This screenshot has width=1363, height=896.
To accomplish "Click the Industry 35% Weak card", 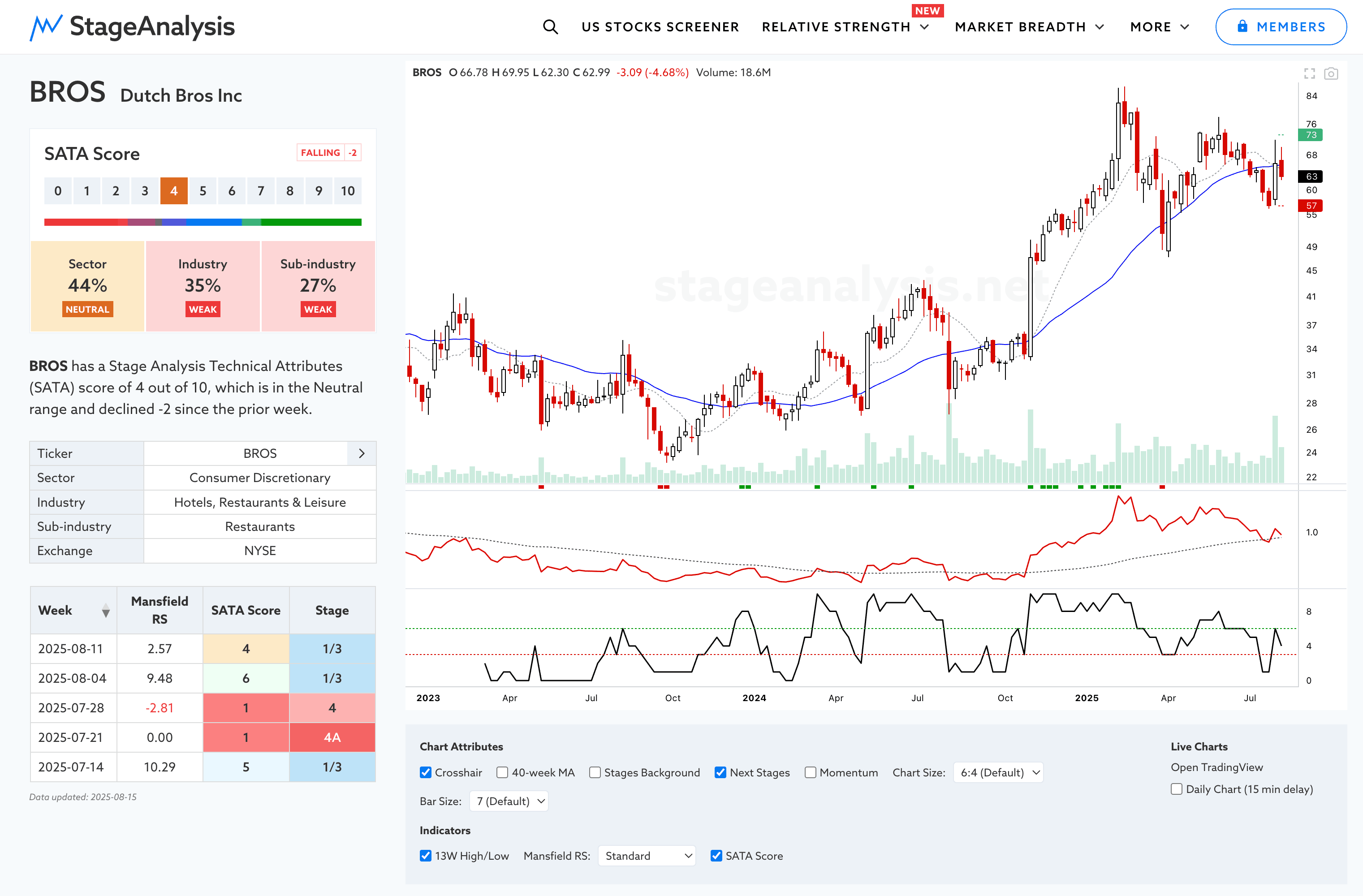I will tap(203, 286).
